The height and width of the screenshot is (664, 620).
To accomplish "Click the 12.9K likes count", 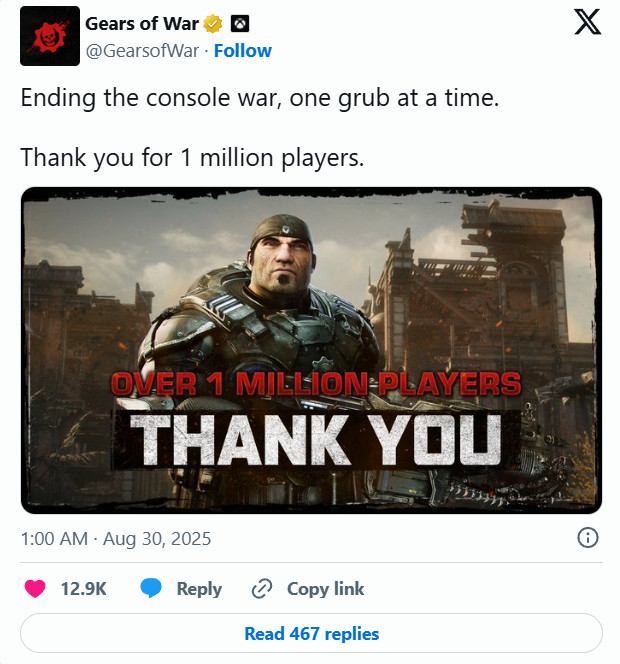I will click(84, 589).
